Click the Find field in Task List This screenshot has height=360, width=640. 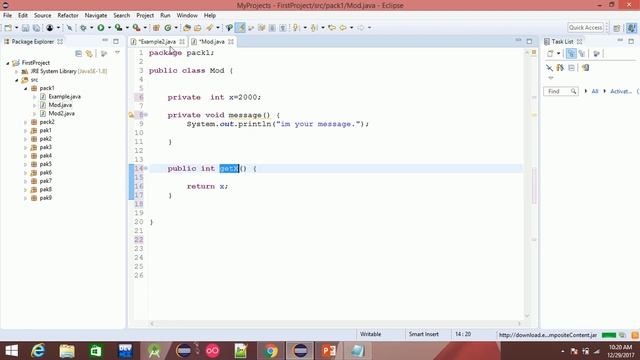pyautogui.click(x=560, y=91)
